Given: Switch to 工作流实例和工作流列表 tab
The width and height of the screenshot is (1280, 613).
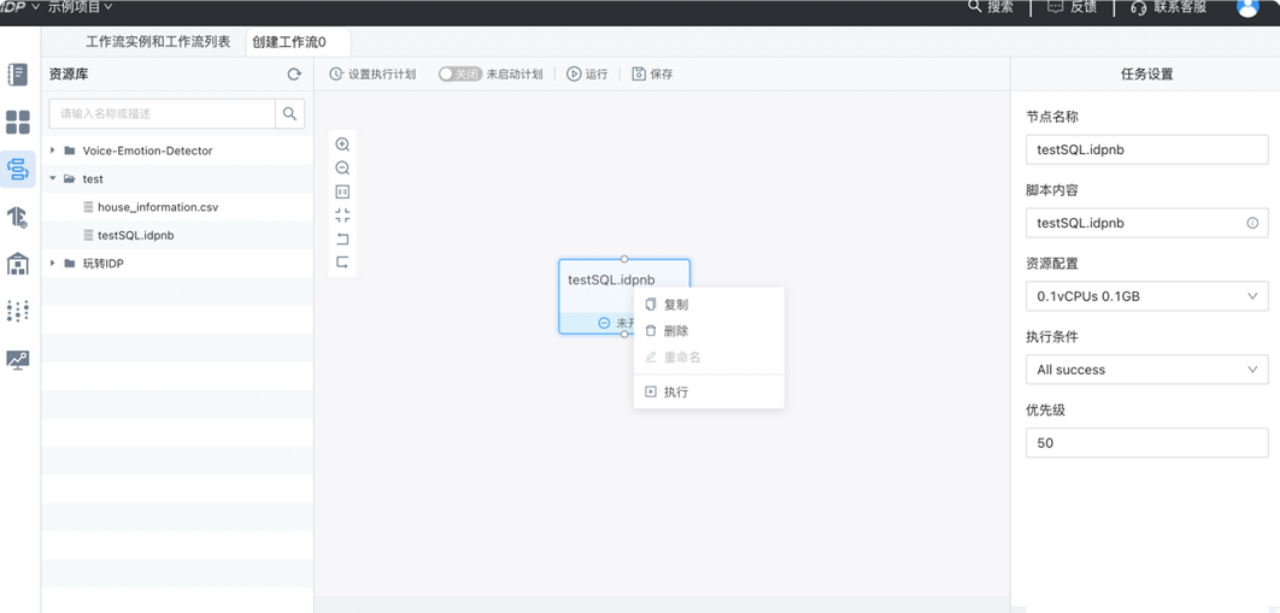Looking at the screenshot, I should pos(158,42).
